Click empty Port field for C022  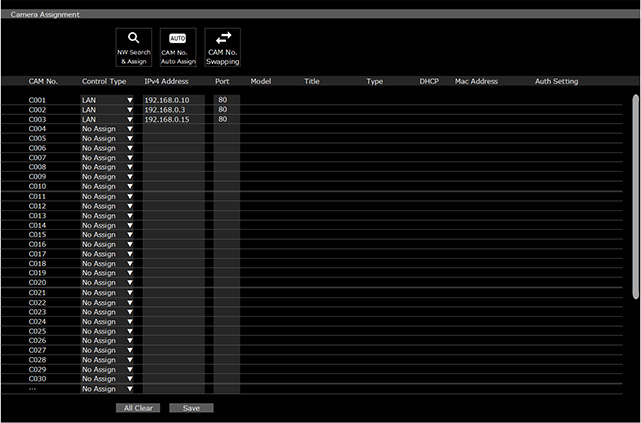[x=226, y=302]
